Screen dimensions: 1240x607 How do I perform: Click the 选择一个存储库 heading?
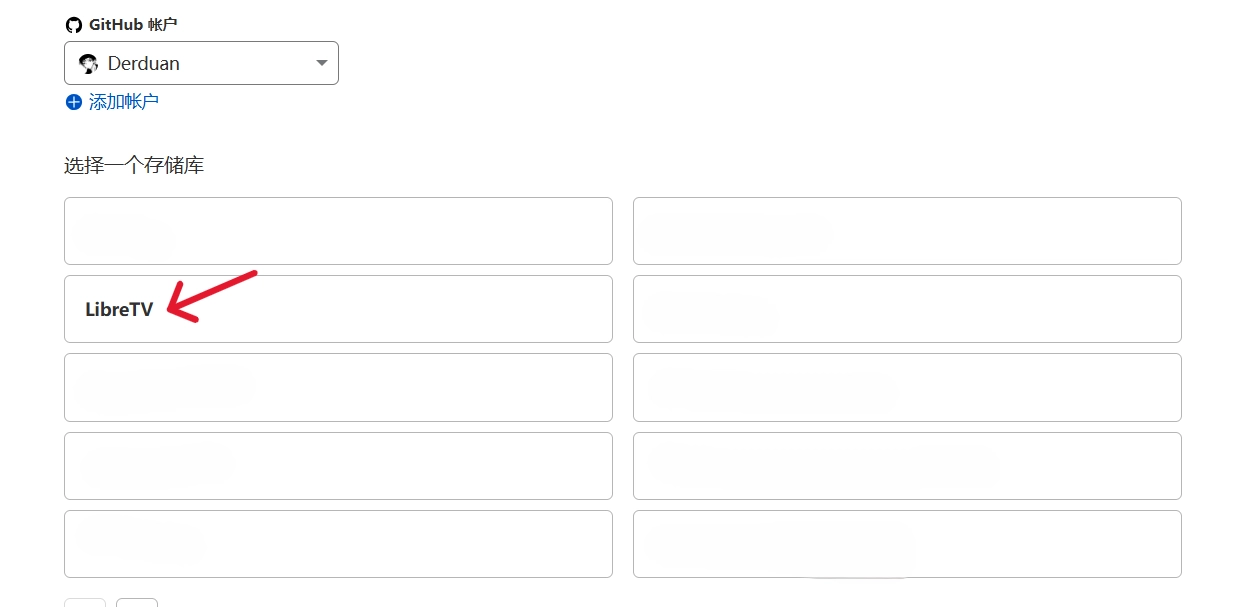click(x=134, y=166)
